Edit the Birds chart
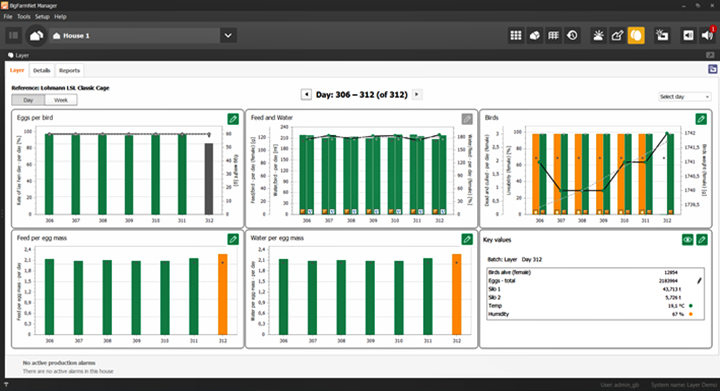 pos(701,119)
